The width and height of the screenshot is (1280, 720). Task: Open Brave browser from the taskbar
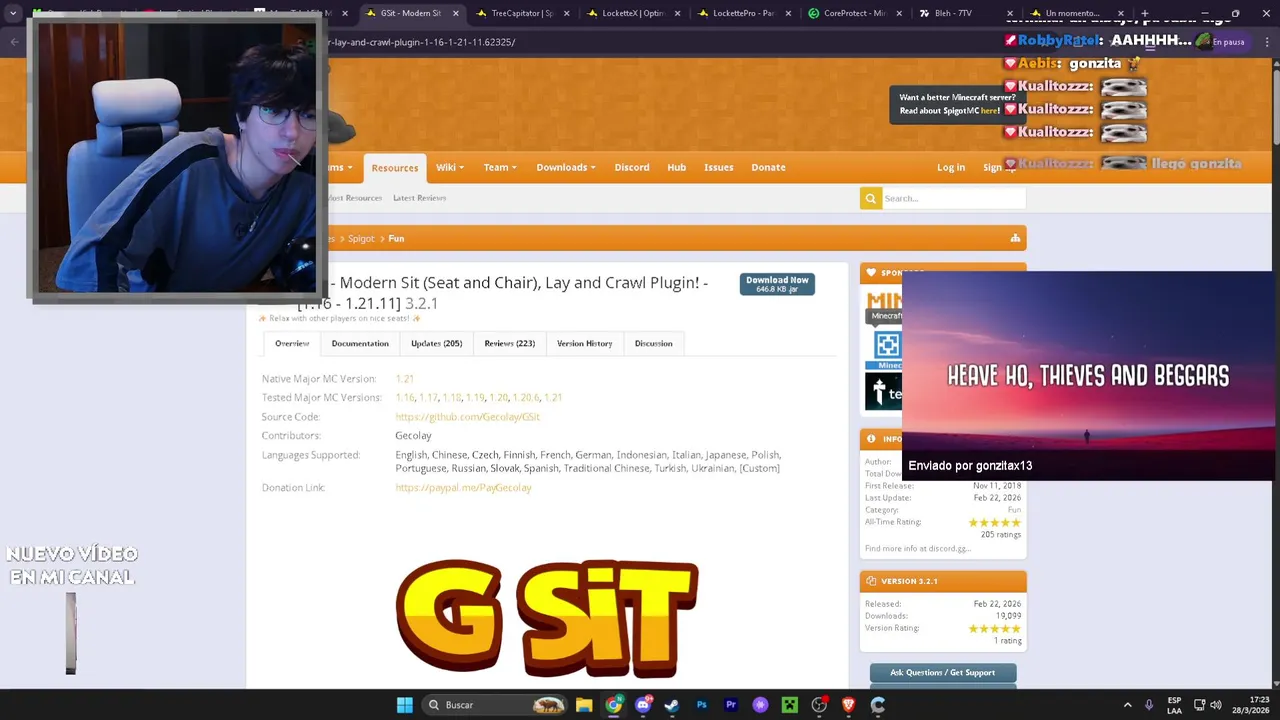848,705
